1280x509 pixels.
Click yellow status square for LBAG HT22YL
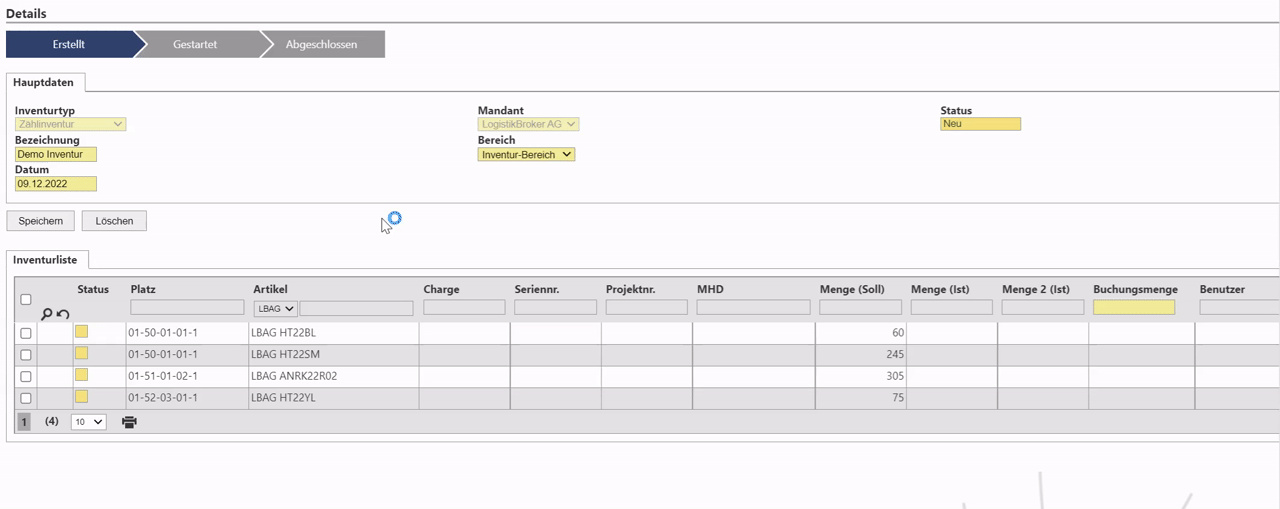(82, 397)
